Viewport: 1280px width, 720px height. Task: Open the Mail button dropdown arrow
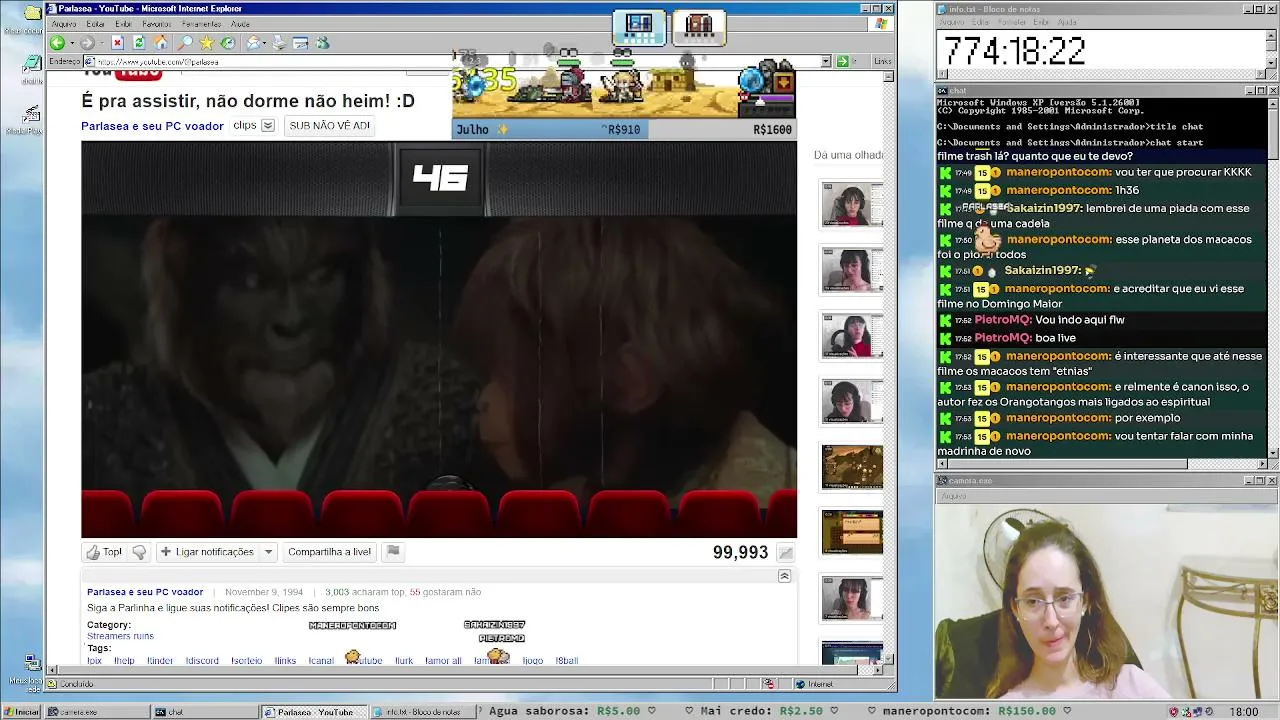(x=264, y=43)
